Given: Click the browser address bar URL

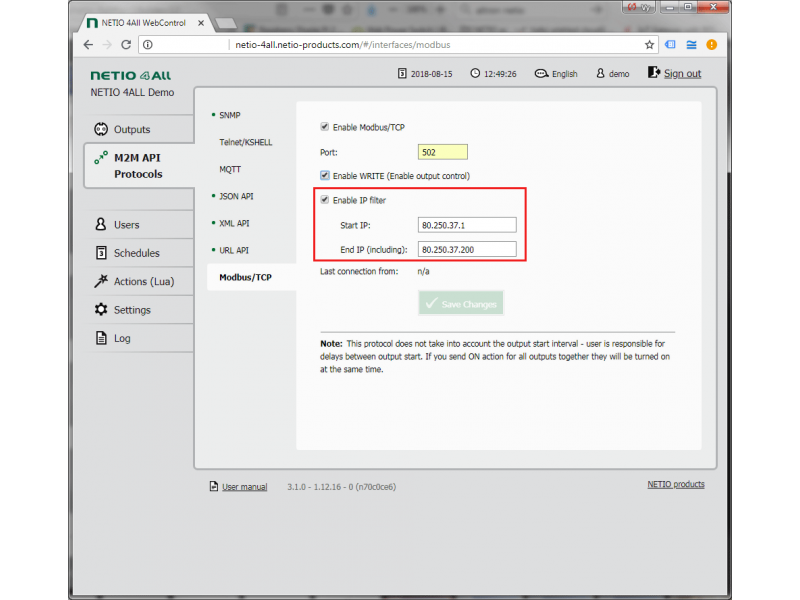Looking at the screenshot, I should coord(343,45).
